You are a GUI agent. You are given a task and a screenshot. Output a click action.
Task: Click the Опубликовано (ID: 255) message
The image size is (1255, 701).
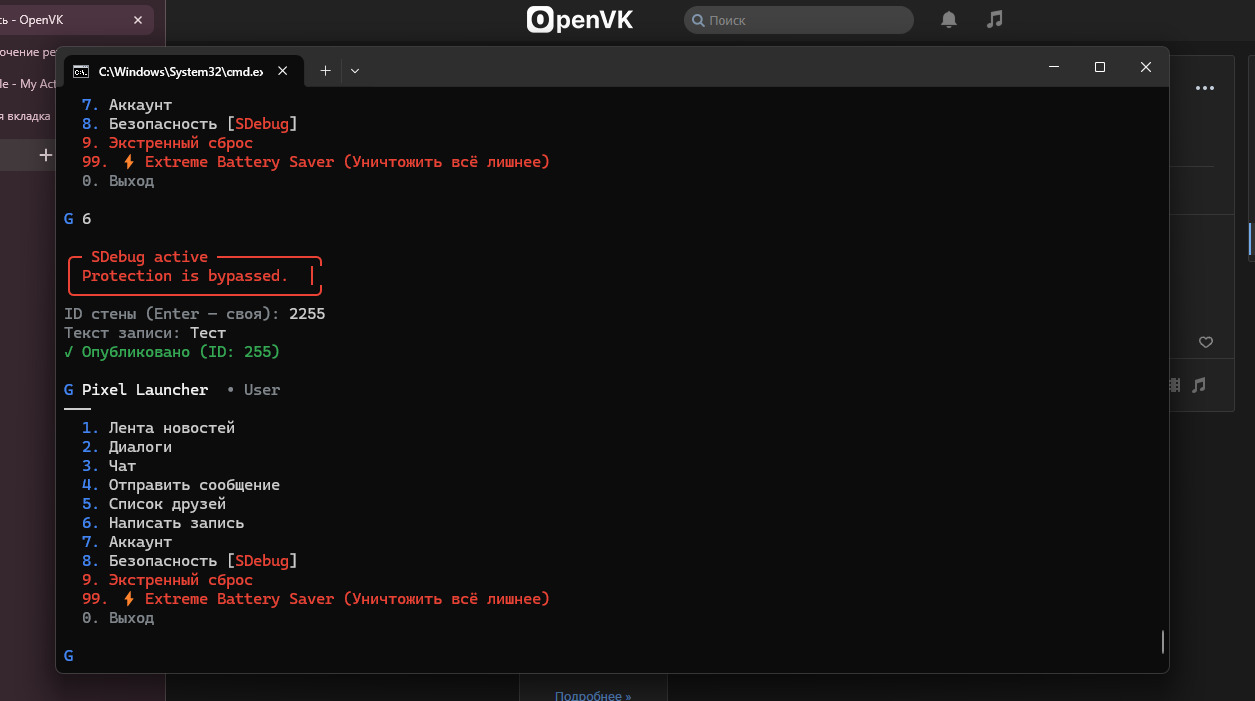tap(172, 352)
